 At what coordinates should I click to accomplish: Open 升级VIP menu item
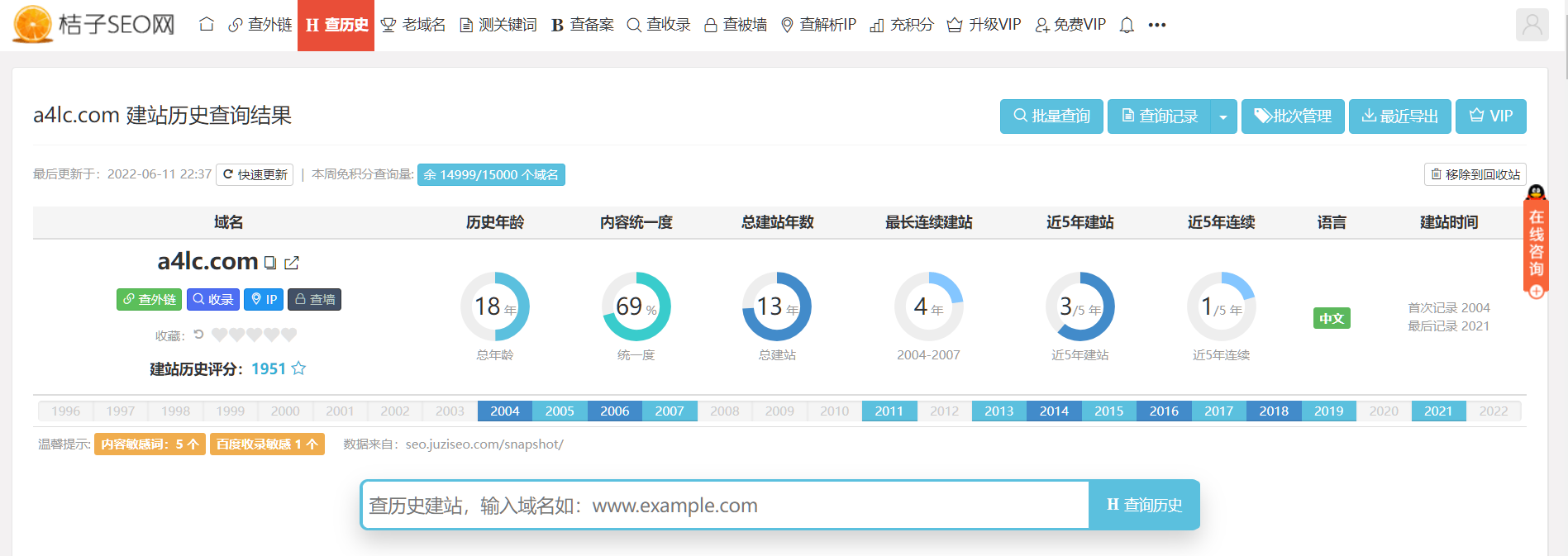click(984, 25)
